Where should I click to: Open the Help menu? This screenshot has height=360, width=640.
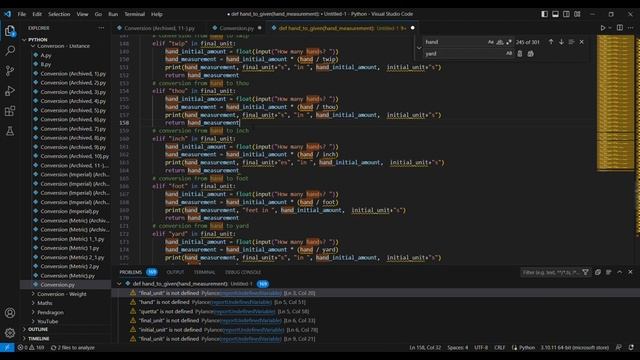pyautogui.click(x=157, y=14)
